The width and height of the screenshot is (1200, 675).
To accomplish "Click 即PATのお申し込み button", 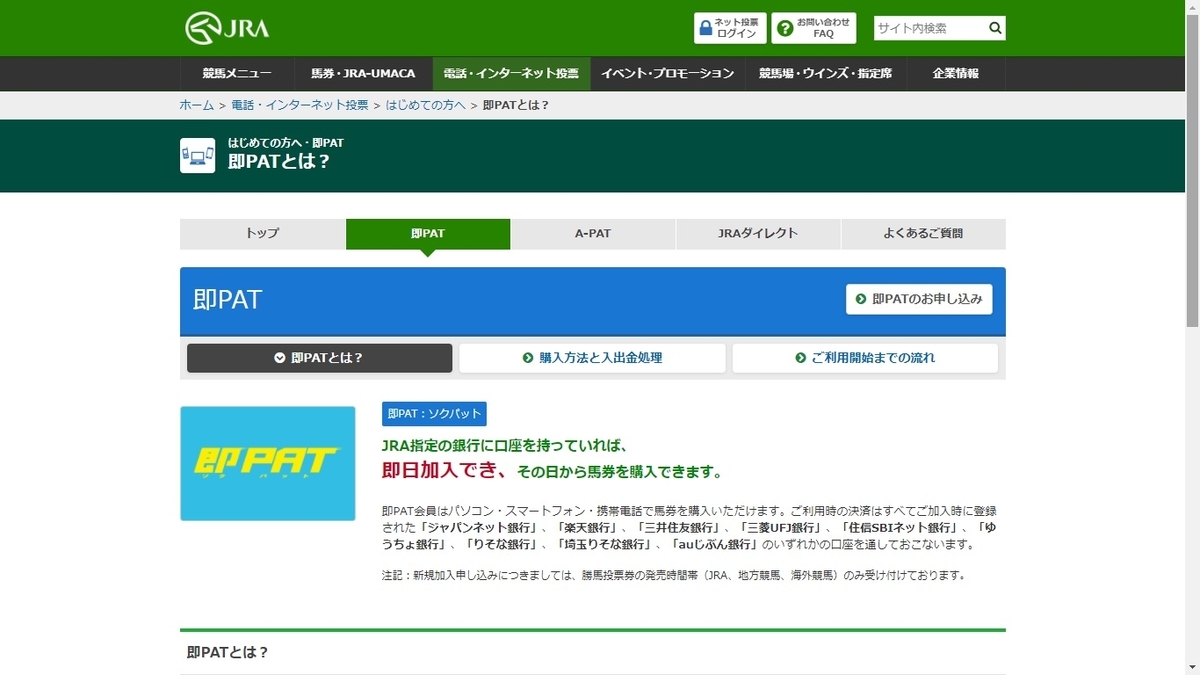I will pos(919,299).
